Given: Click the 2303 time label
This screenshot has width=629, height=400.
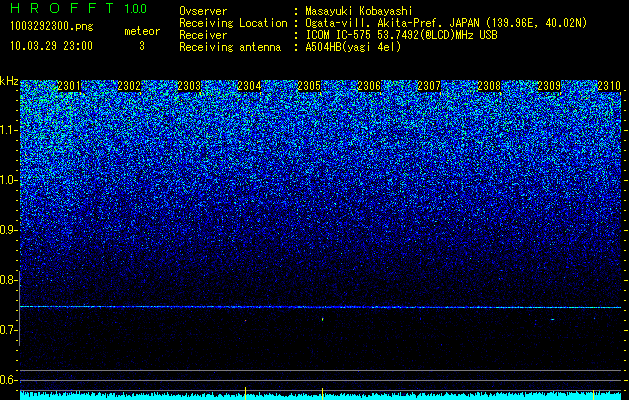Looking at the screenshot, I should coord(189,86).
